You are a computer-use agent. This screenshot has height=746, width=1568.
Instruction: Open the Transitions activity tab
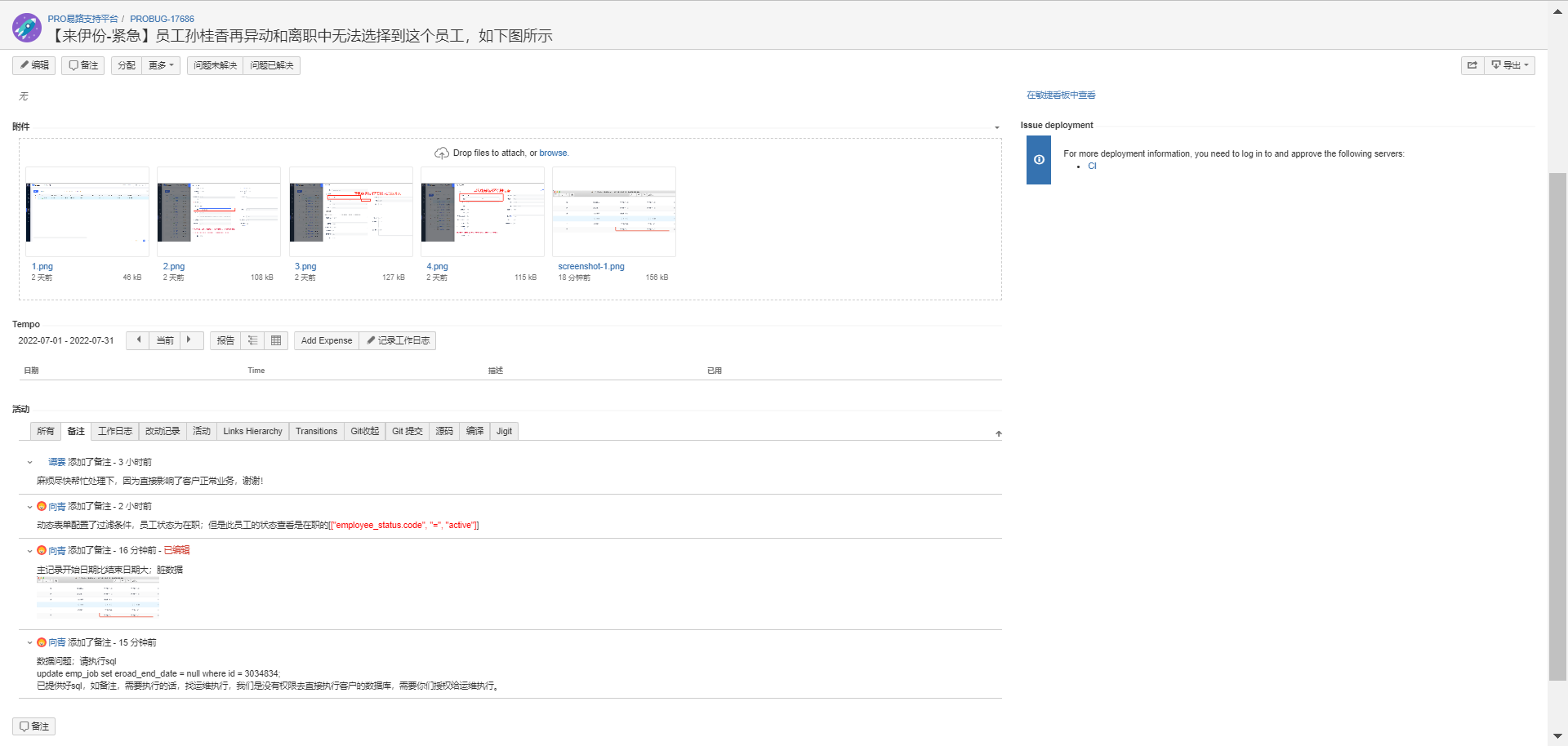click(316, 431)
